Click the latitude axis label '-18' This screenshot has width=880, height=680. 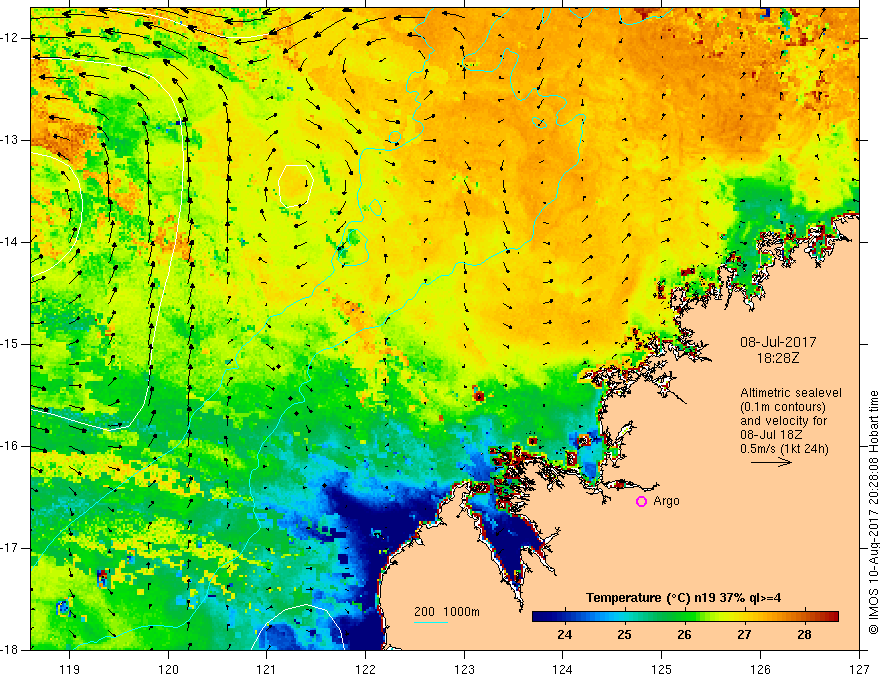coord(11,650)
